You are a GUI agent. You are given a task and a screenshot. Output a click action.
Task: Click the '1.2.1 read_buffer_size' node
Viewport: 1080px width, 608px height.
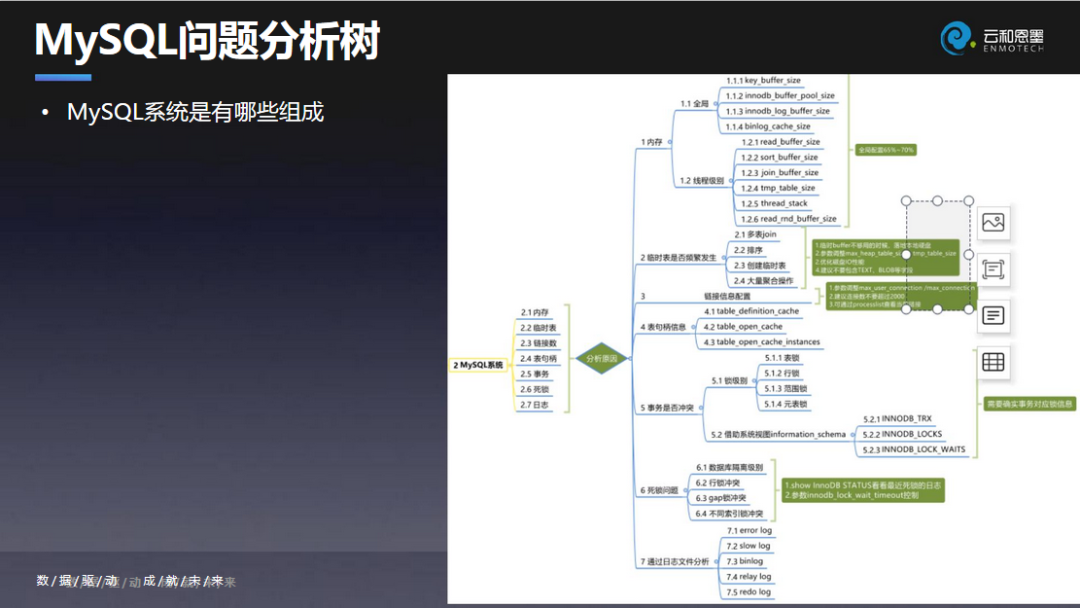point(780,142)
